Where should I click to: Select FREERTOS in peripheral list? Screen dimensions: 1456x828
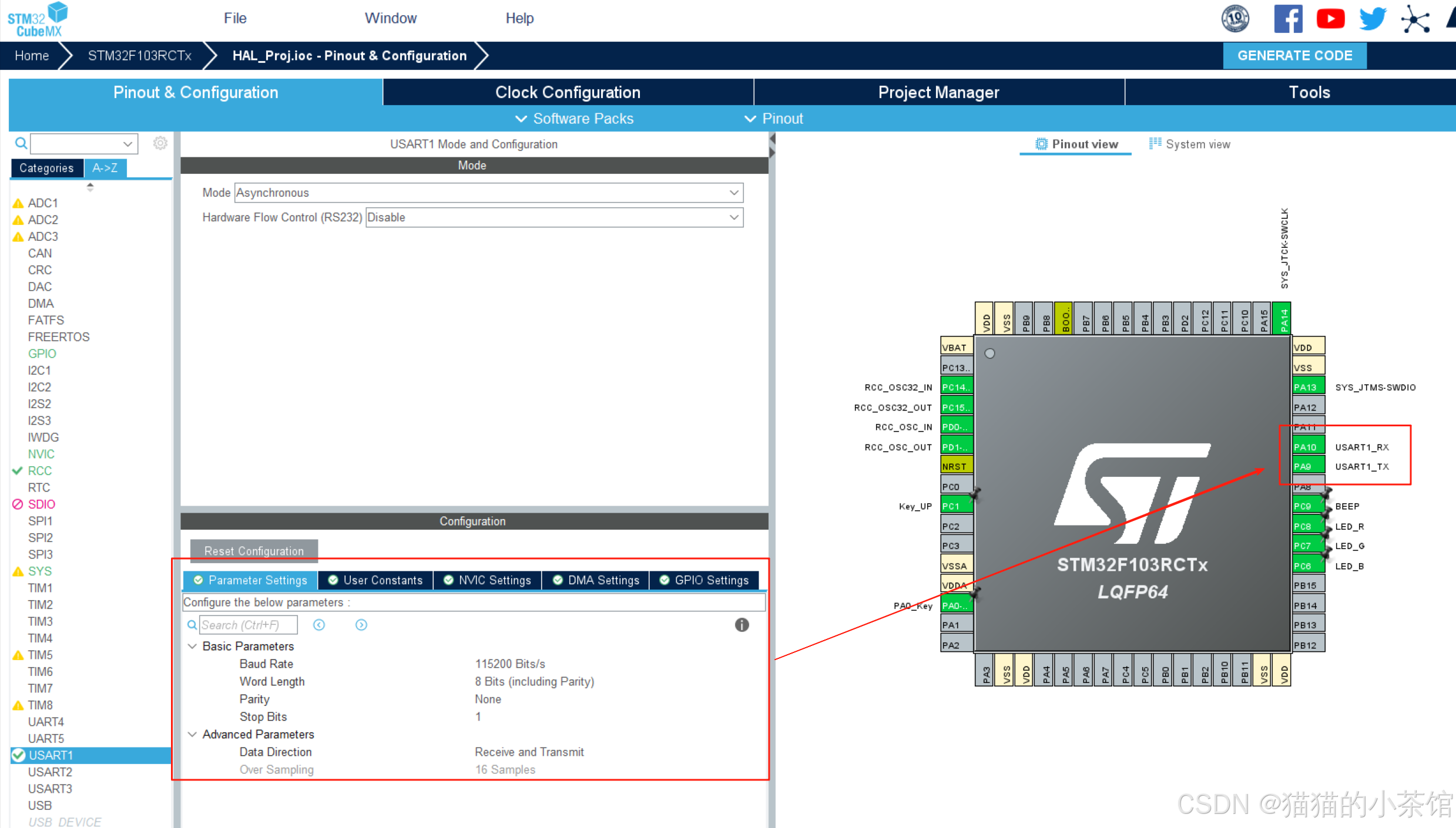[x=59, y=337]
